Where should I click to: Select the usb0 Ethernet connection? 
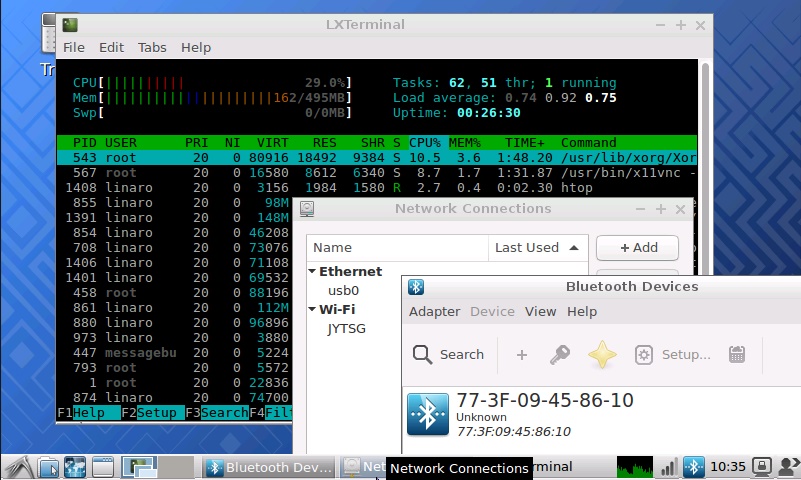coord(343,290)
